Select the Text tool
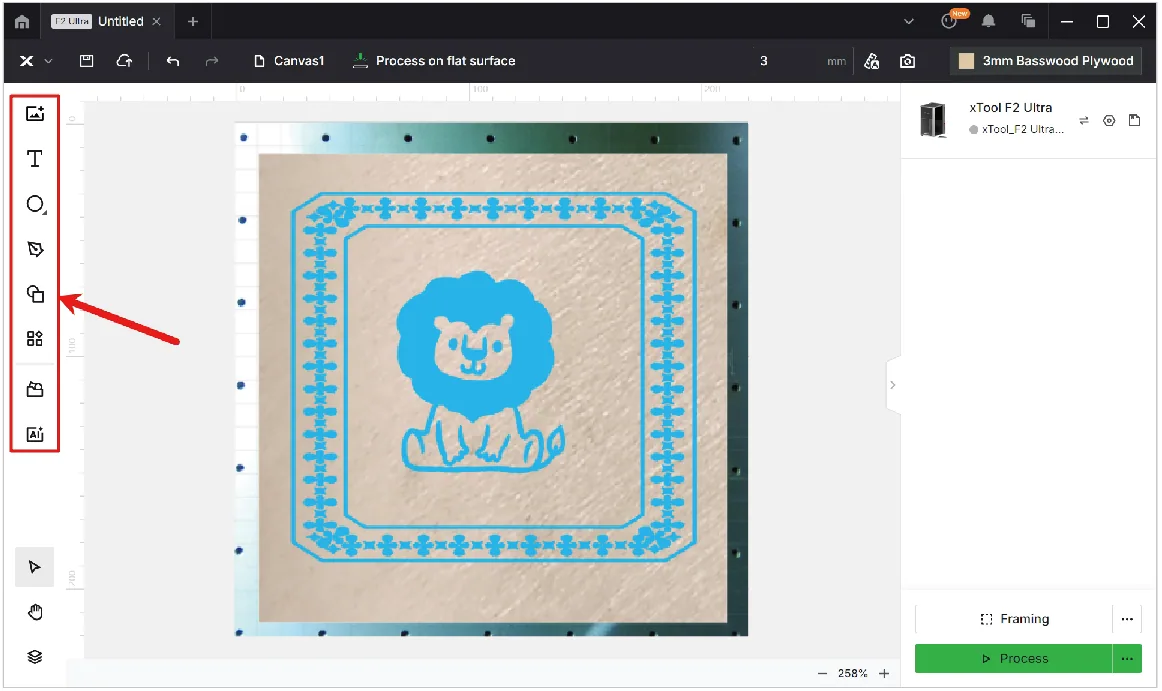Screen dimensions: 1162x691 [x=35, y=159]
